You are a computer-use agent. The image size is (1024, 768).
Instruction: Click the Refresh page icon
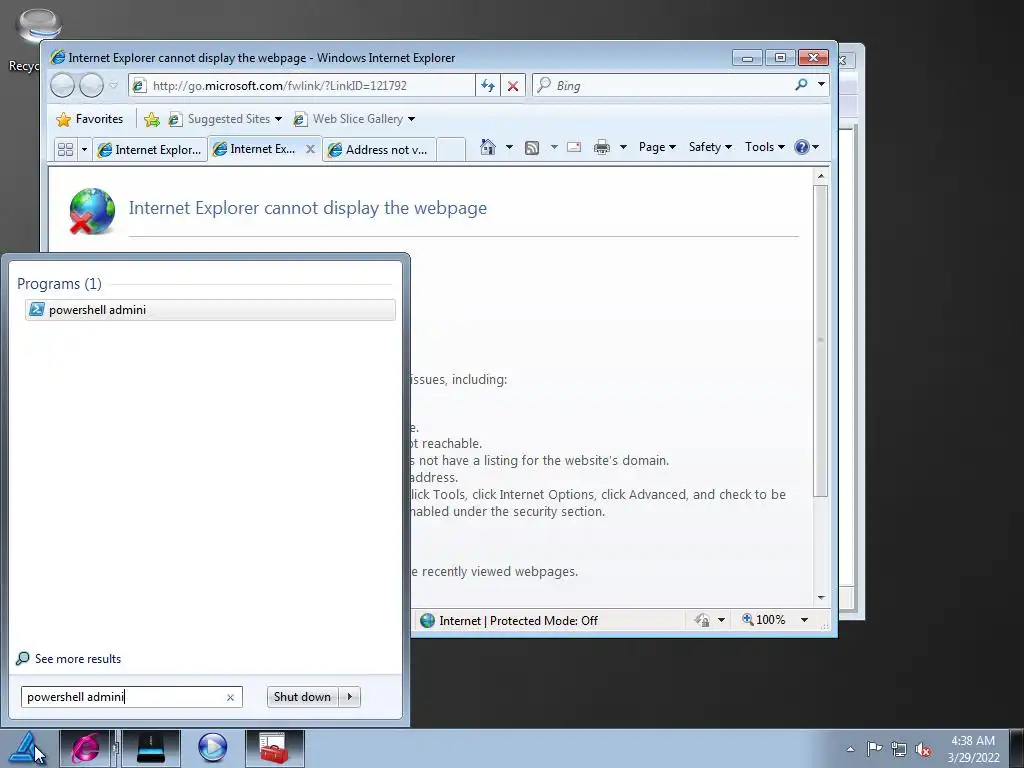coord(488,86)
